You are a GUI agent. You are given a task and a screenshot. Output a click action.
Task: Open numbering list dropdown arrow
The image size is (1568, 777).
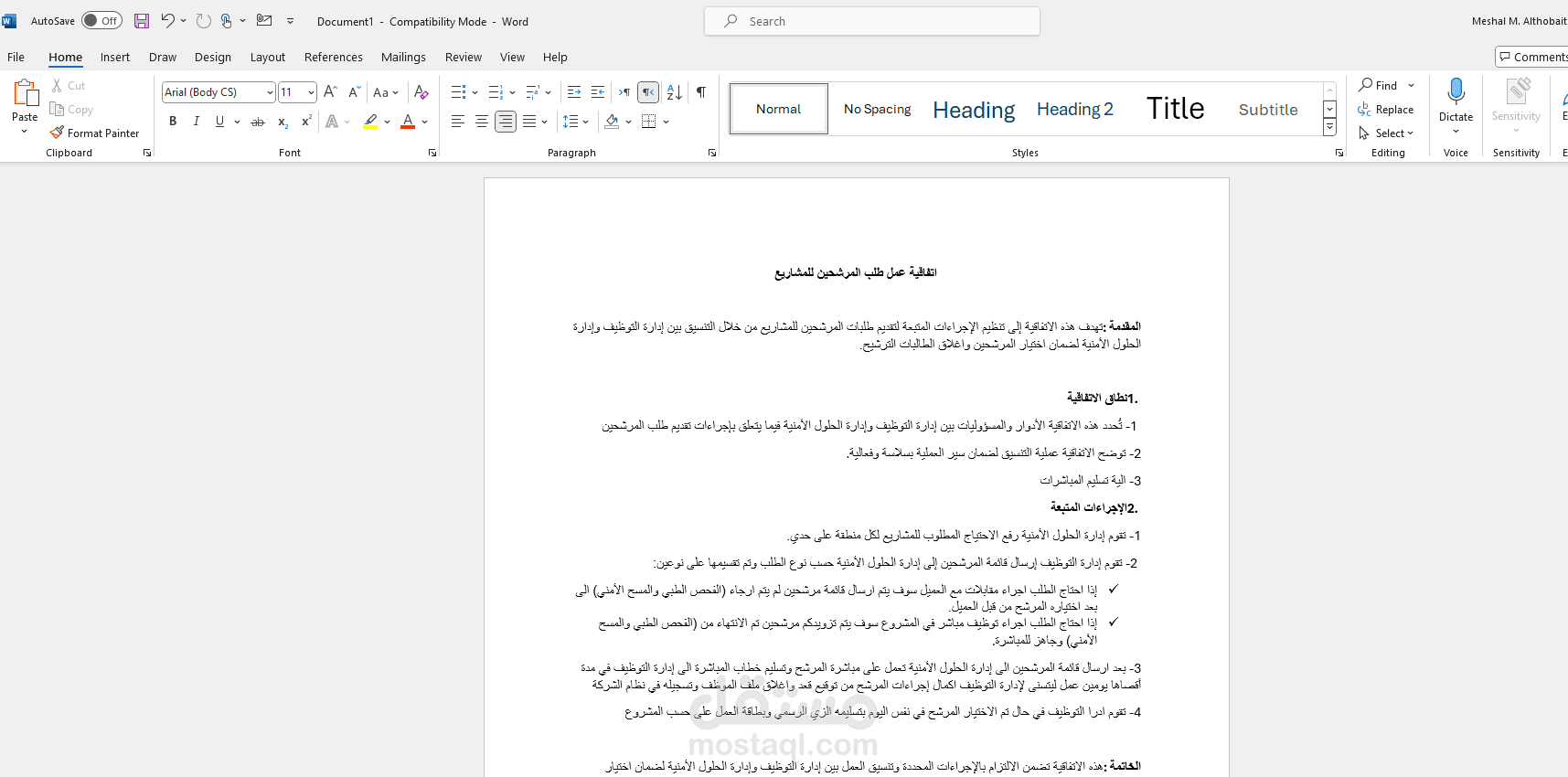click(x=512, y=92)
